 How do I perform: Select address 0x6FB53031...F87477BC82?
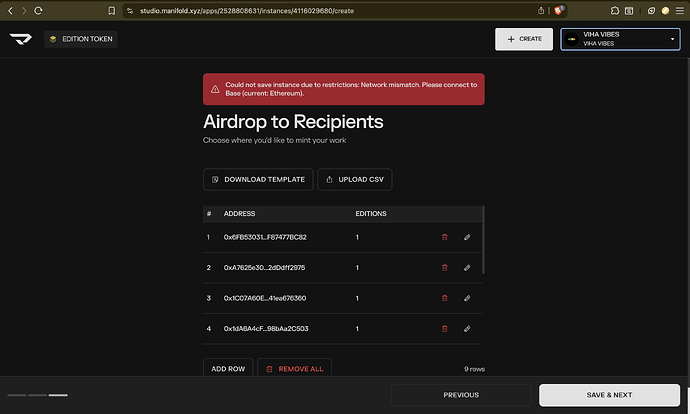[x=265, y=237]
